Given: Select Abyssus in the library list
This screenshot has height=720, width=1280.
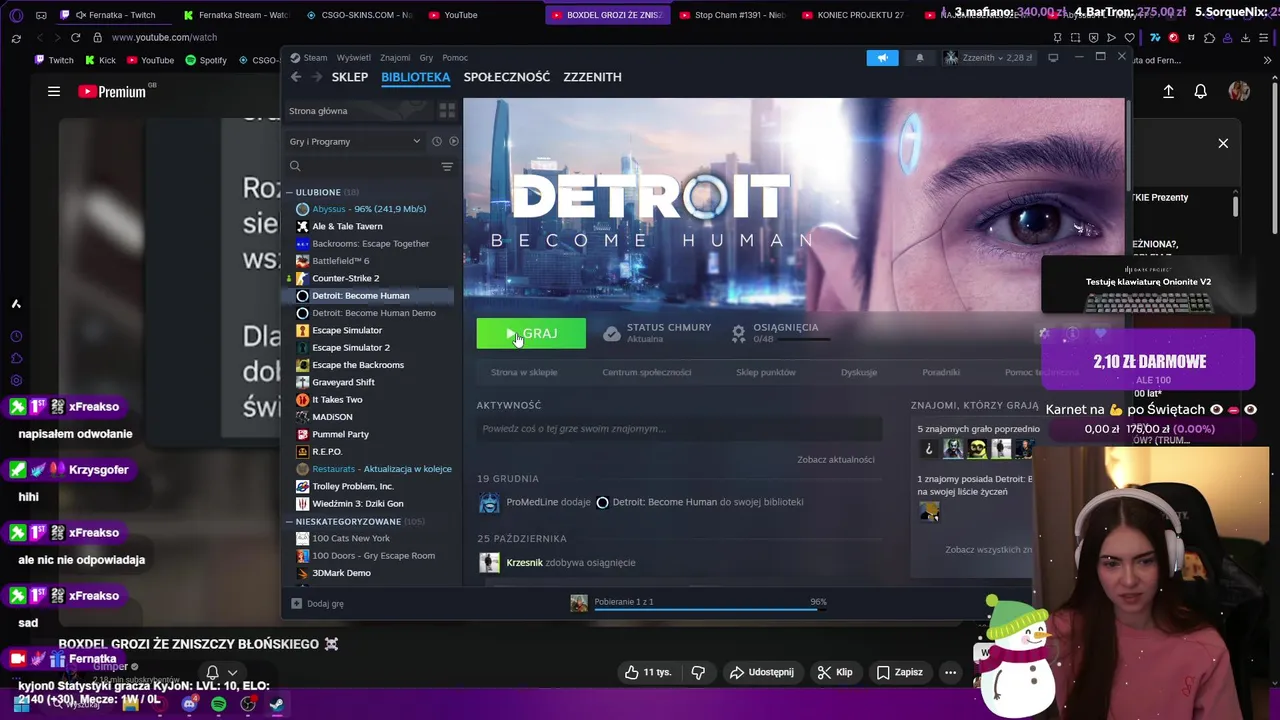Looking at the screenshot, I should click(368, 209).
